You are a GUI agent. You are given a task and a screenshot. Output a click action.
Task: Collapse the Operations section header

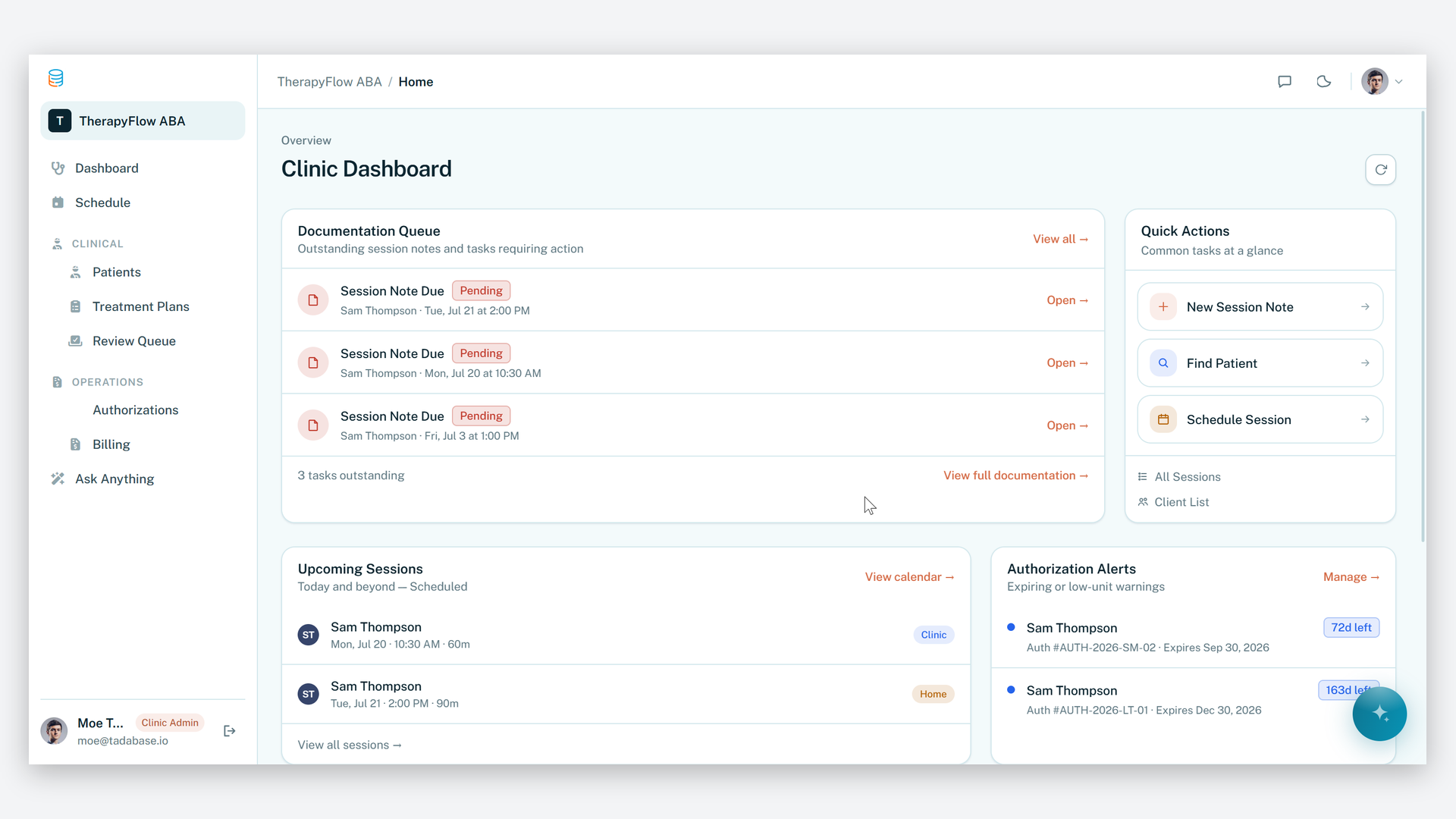click(107, 382)
